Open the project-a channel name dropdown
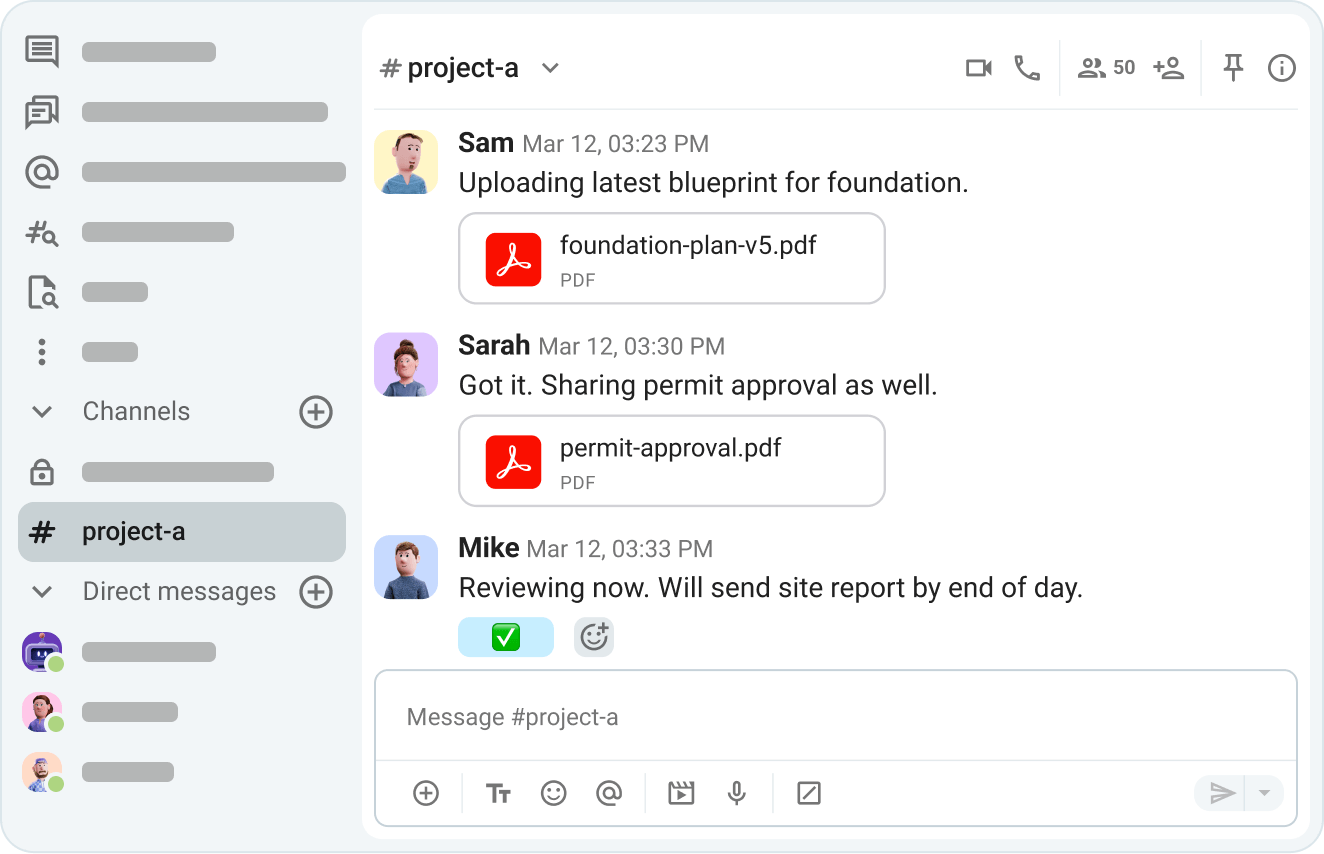 (x=549, y=68)
